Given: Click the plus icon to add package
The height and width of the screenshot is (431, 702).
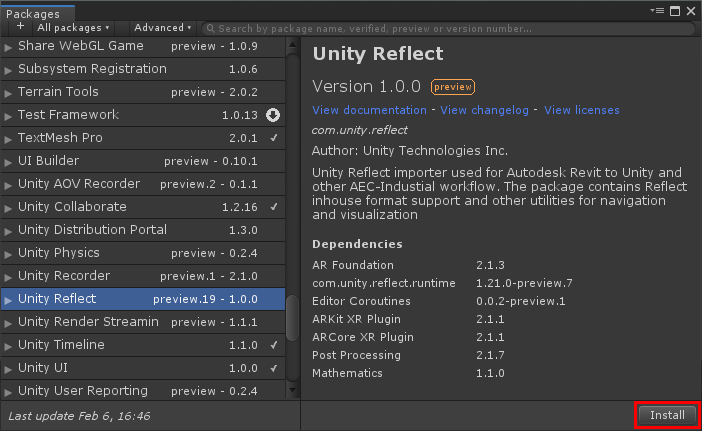Looking at the screenshot, I should point(20,28).
